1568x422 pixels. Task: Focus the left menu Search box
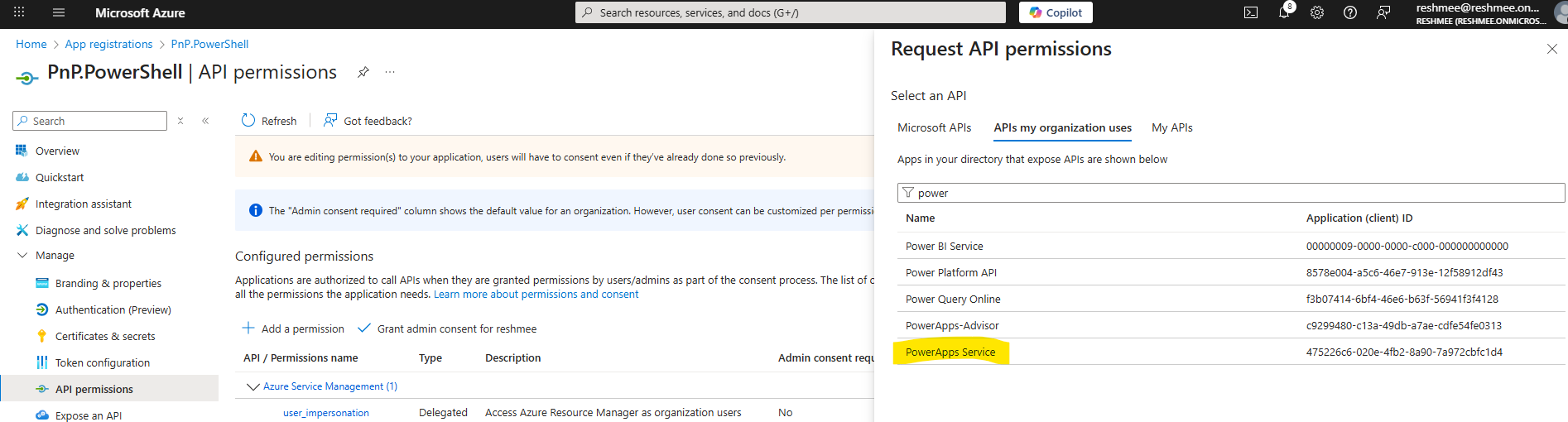tap(89, 121)
